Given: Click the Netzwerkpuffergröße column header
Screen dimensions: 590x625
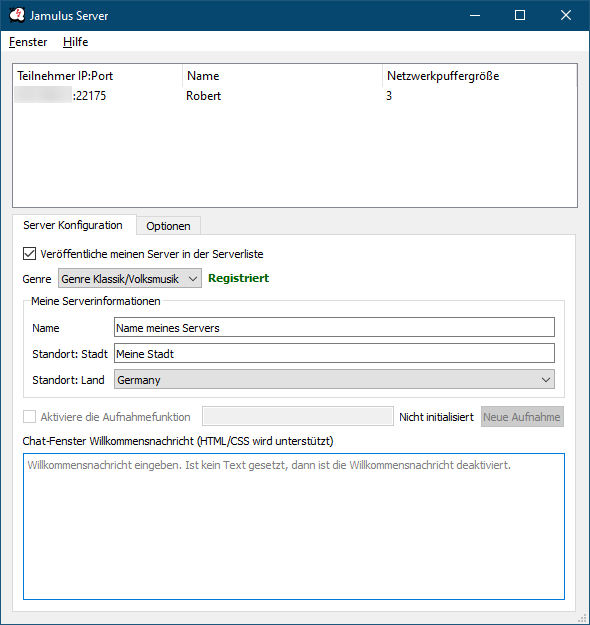Looking at the screenshot, I should point(480,76).
